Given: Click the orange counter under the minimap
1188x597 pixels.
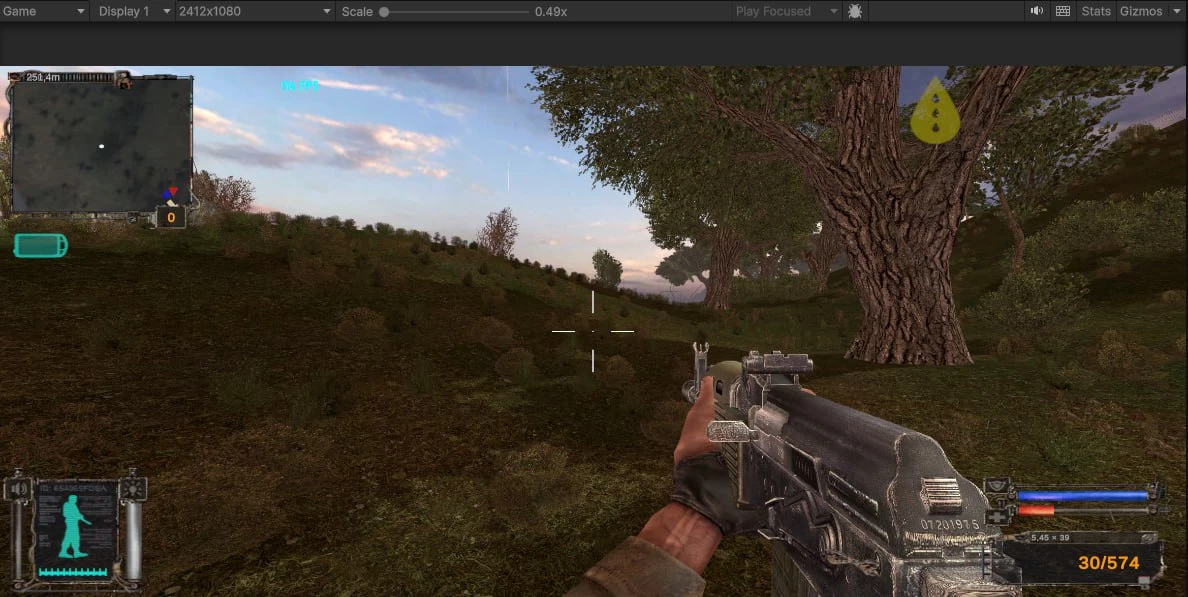Looking at the screenshot, I should [171, 217].
